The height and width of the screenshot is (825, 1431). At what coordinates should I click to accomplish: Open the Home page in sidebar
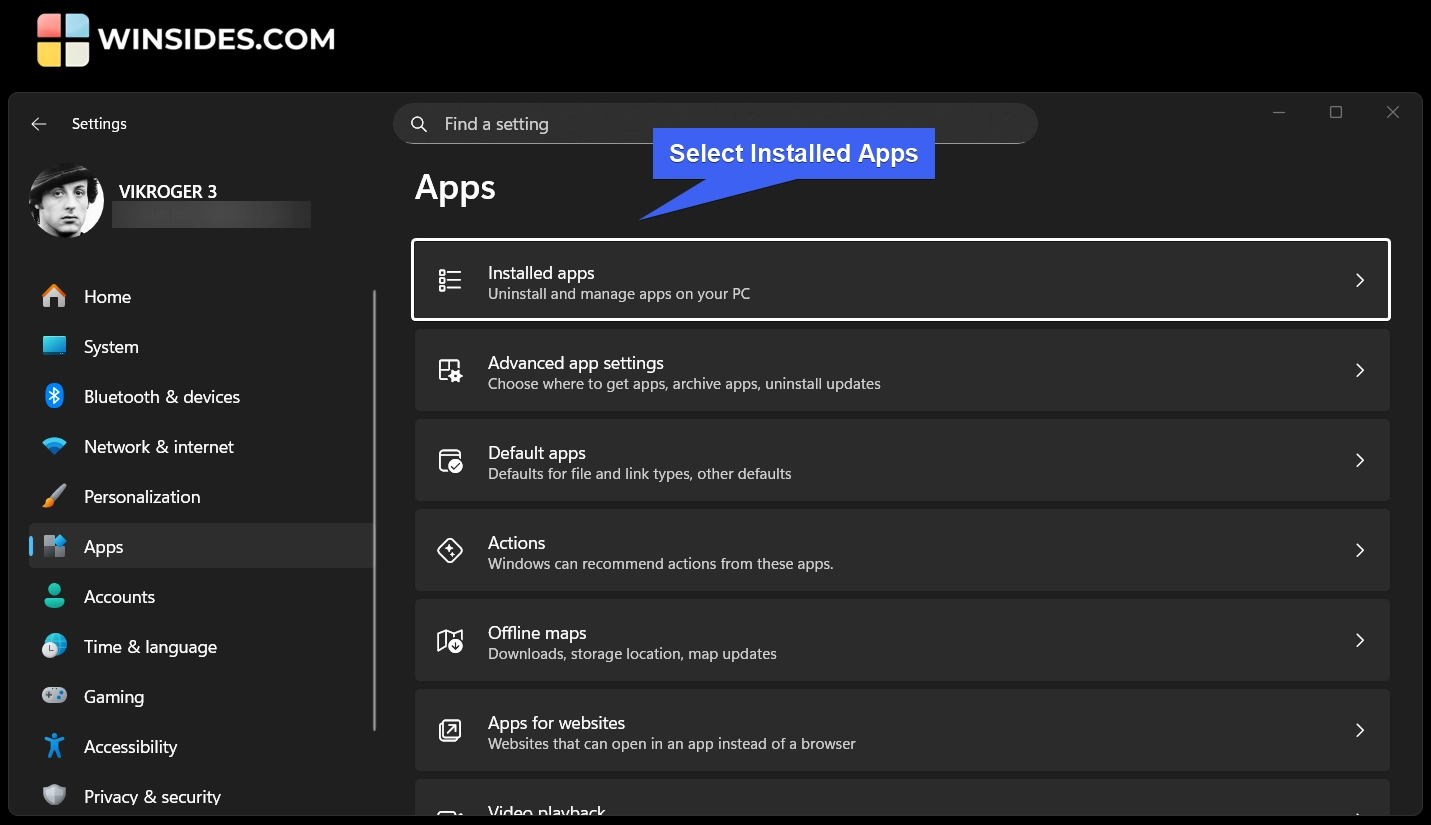point(107,297)
